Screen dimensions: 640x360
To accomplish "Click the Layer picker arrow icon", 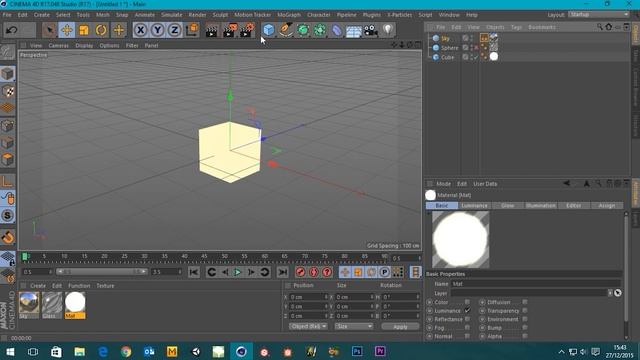I will (618, 293).
